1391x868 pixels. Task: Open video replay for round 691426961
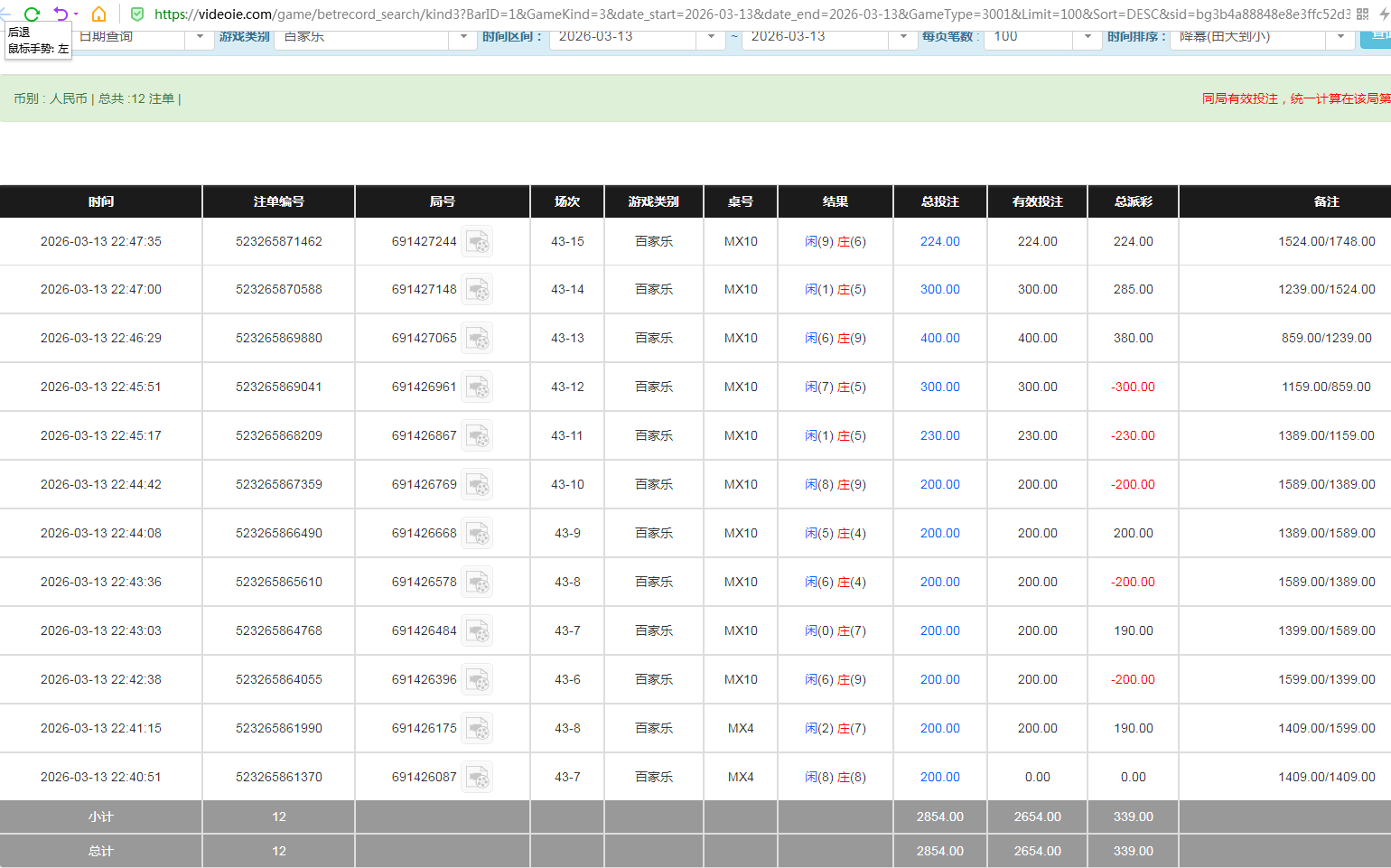pos(477,386)
